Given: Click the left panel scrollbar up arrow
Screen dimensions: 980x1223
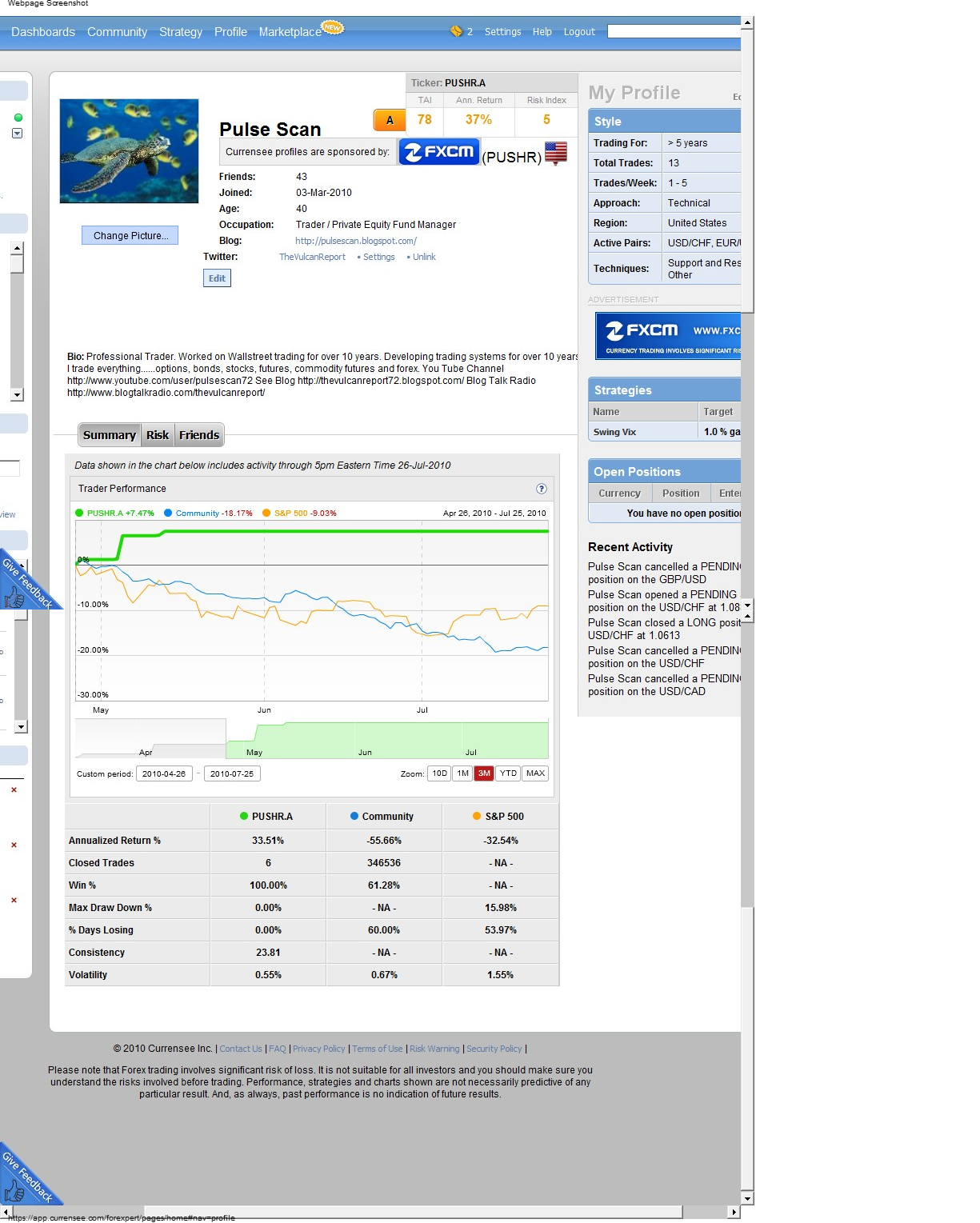Looking at the screenshot, I should pyautogui.click(x=17, y=248).
